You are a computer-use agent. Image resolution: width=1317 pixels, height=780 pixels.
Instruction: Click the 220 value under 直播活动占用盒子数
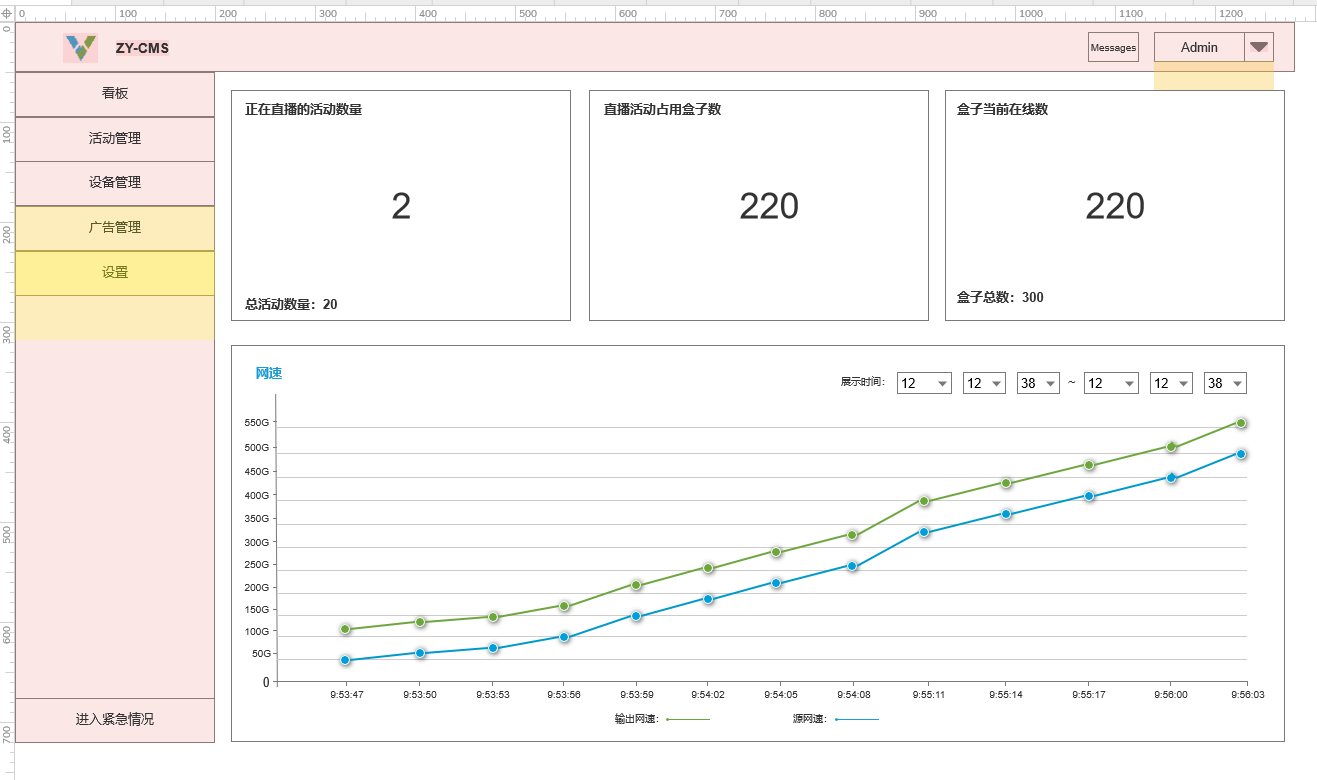[769, 207]
